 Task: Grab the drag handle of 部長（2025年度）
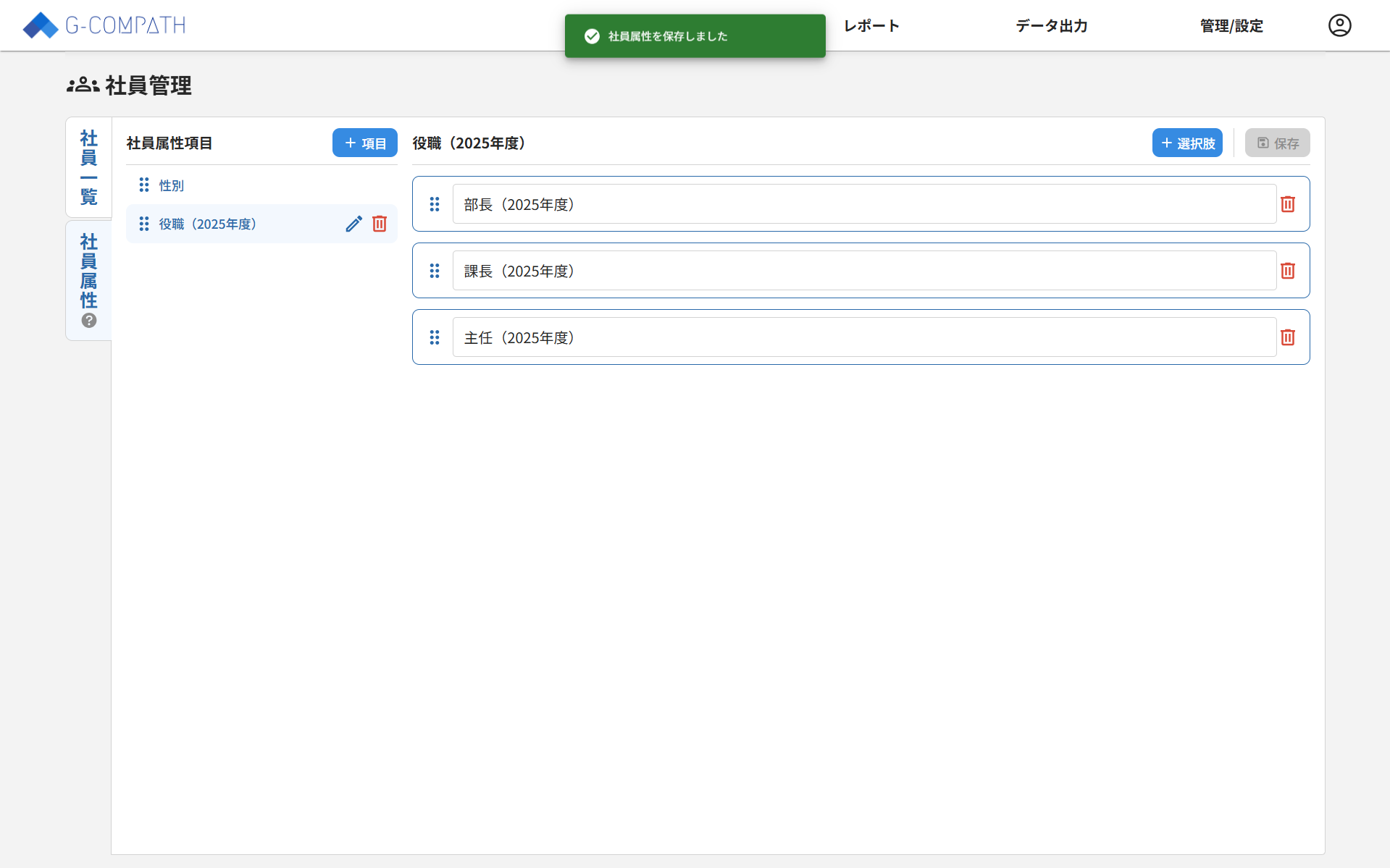(435, 204)
